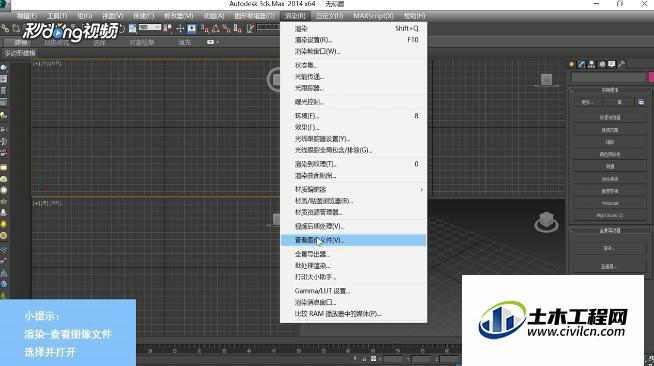
Task: Expand the 材质编辑器 submenu arrow
Action: 421,189
